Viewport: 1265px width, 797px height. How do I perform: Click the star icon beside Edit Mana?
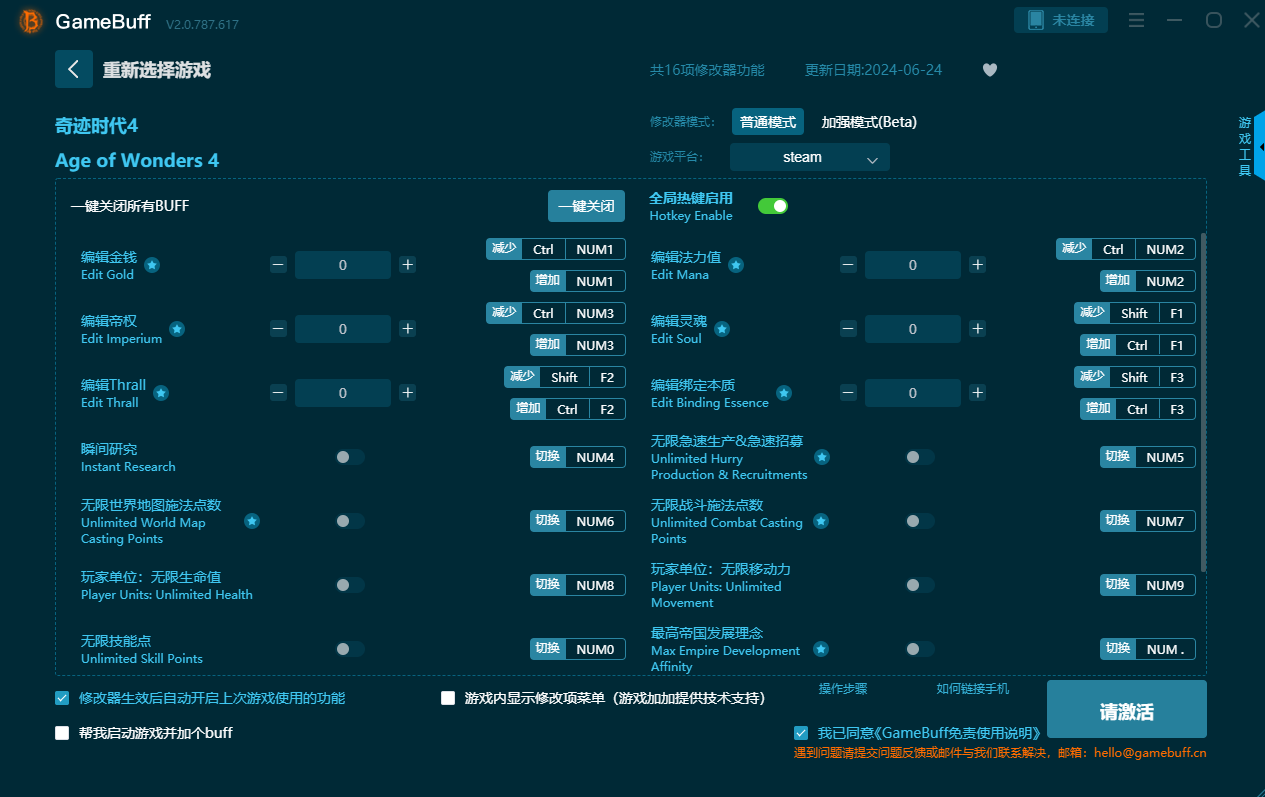[736, 265]
